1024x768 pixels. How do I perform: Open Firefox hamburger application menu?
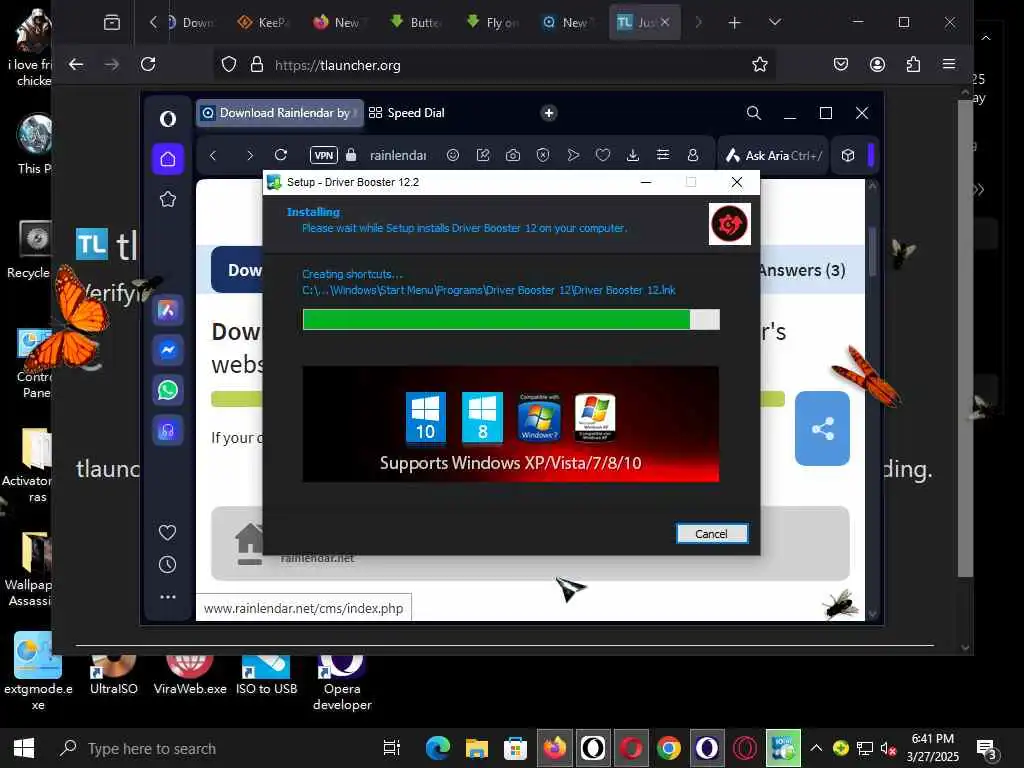click(x=949, y=64)
